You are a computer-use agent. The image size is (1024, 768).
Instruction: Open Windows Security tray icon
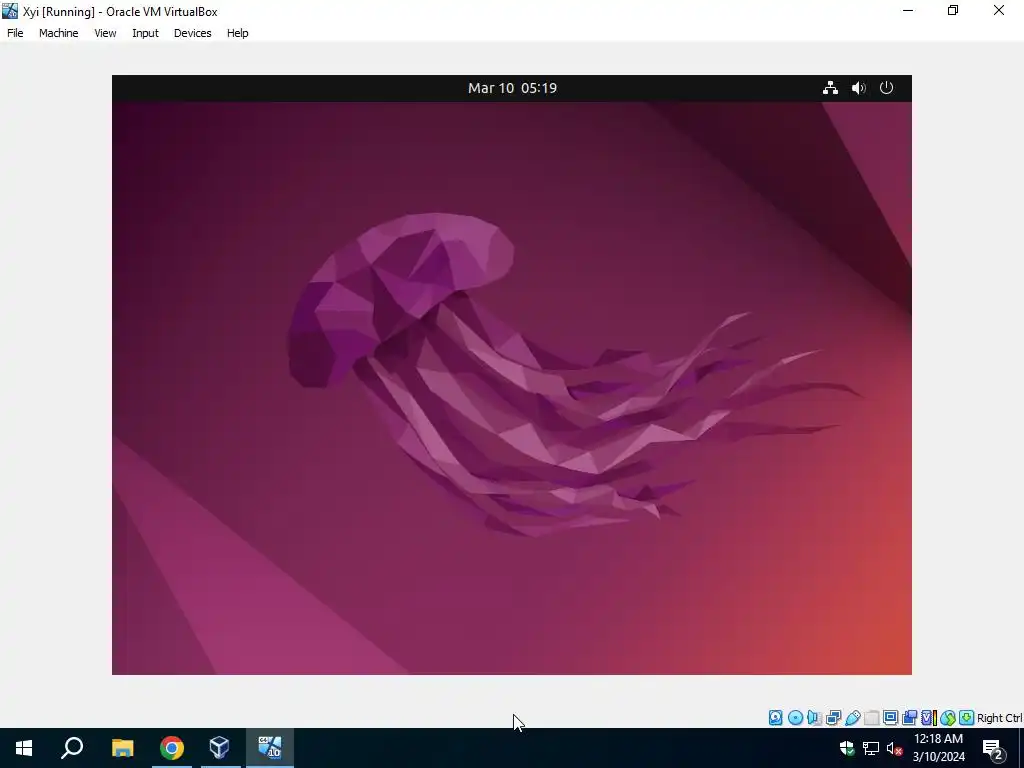846,748
